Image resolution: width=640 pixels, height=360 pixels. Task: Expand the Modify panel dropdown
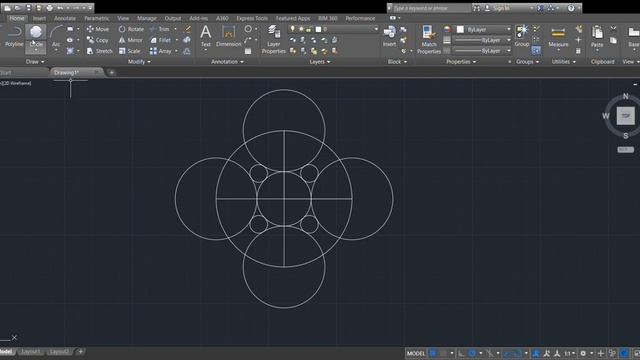tap(139, 62)
